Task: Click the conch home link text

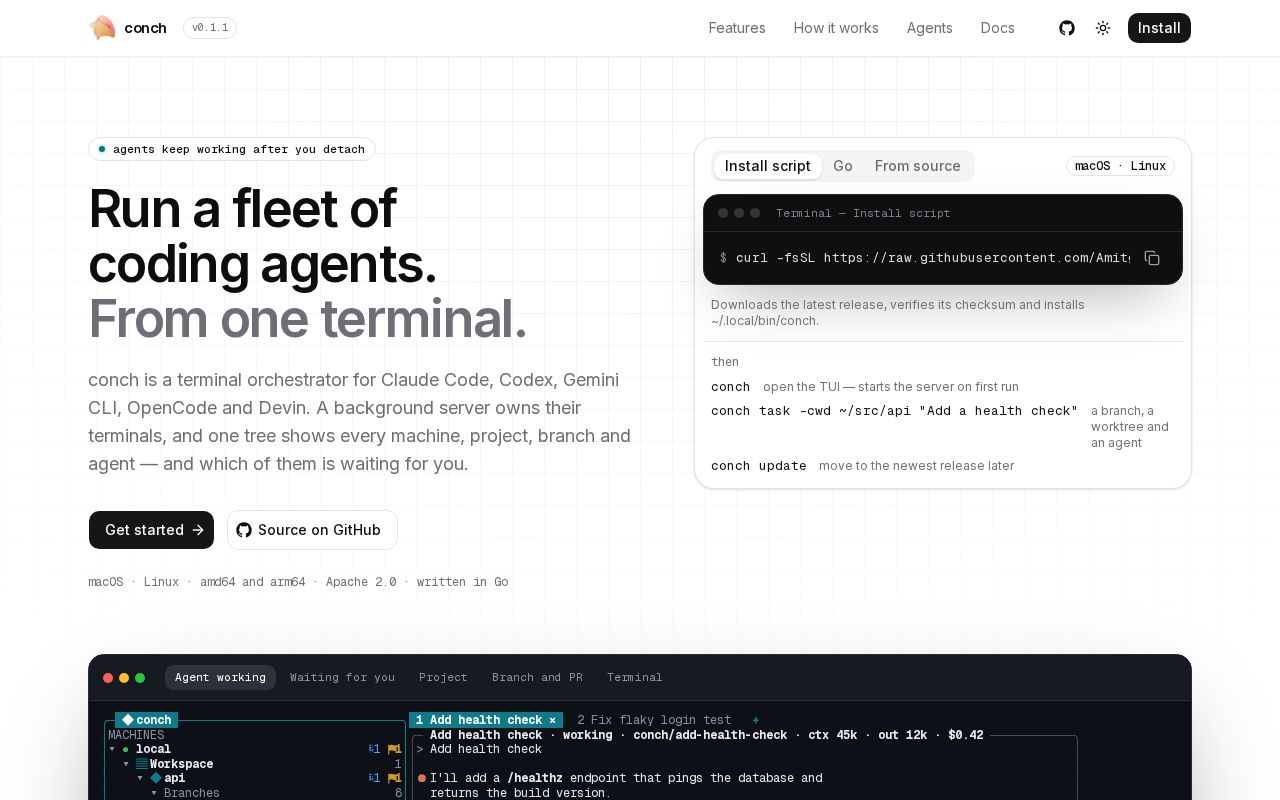Action: tap(145, 28)
